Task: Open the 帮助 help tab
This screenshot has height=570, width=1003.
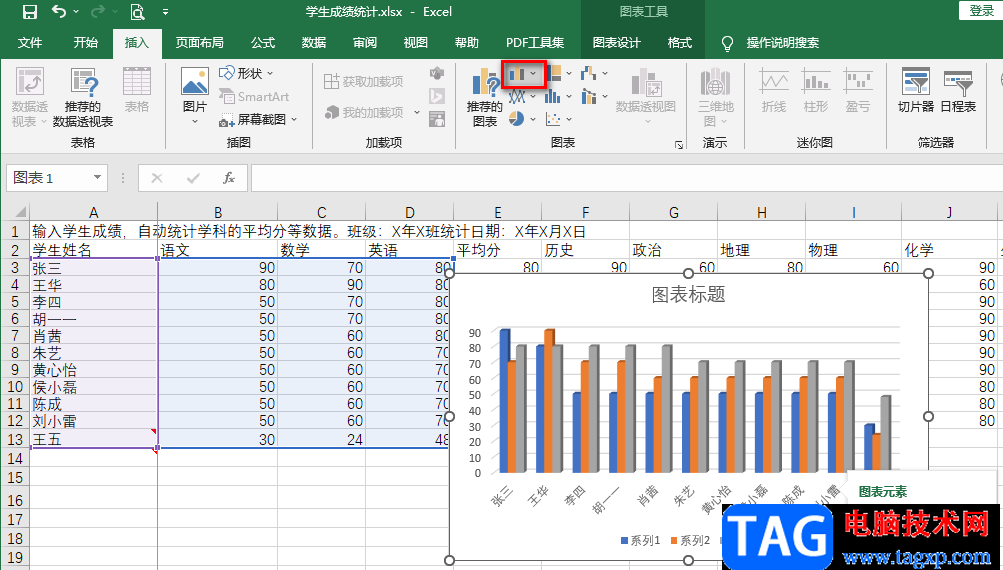Action: (466, 43)
